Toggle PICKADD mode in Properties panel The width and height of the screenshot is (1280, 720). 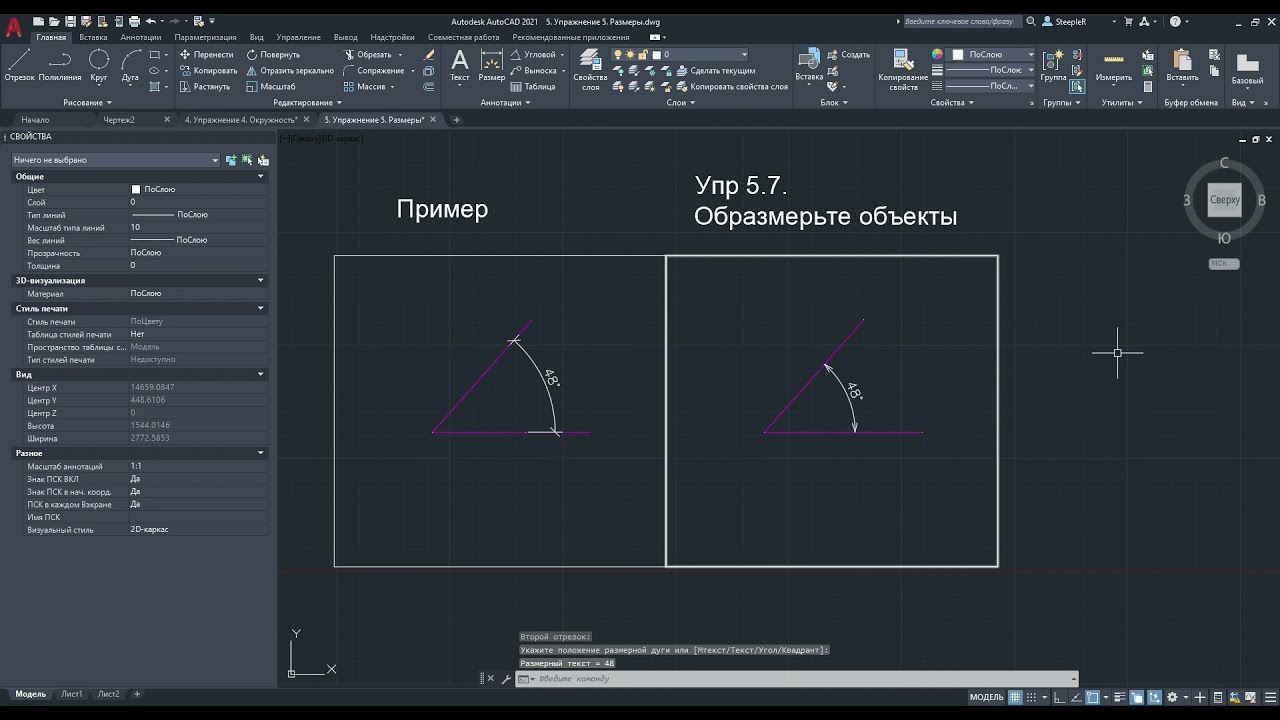pos(231,160)
